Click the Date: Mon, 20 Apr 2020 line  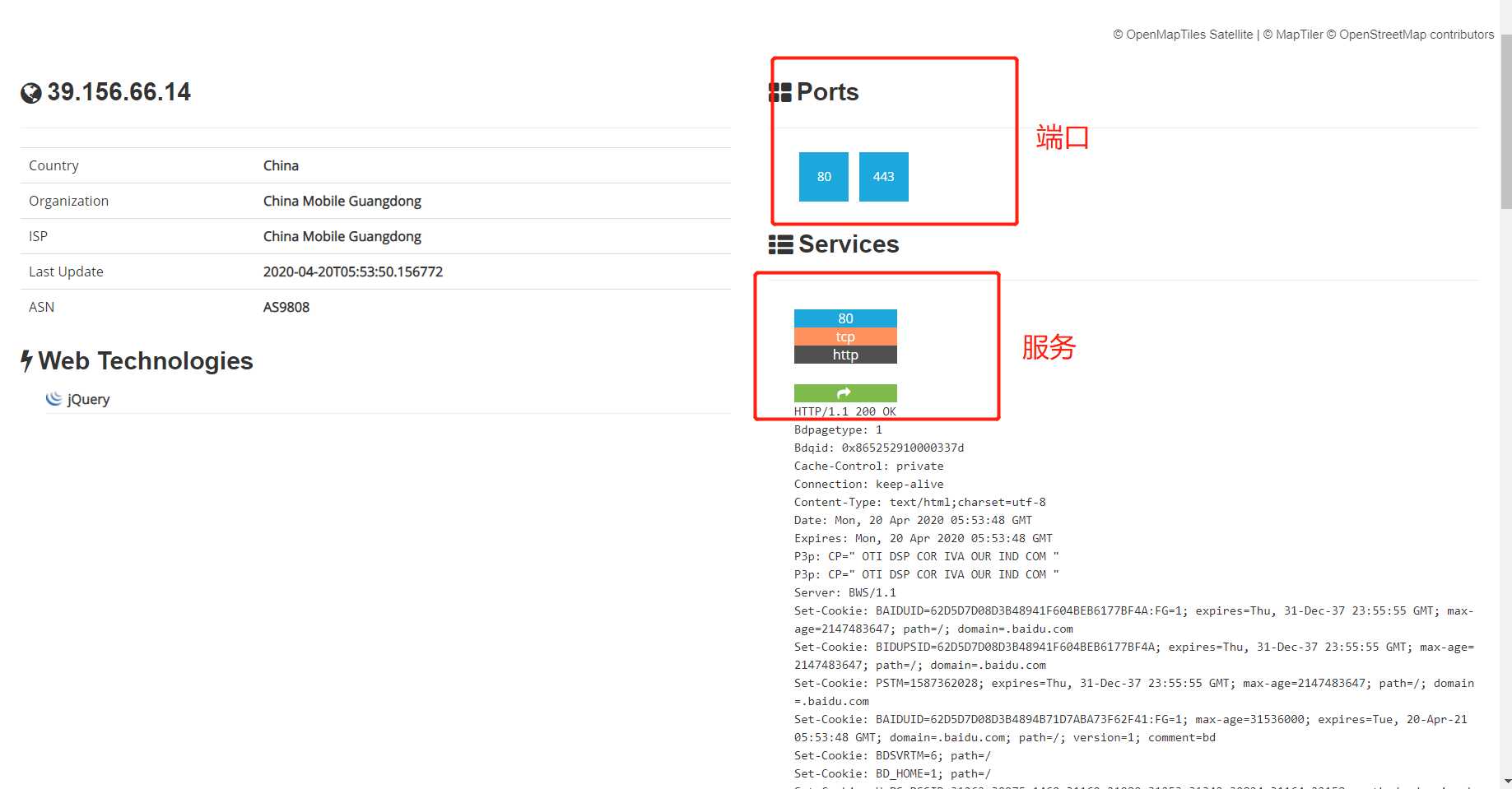(913, 520)
